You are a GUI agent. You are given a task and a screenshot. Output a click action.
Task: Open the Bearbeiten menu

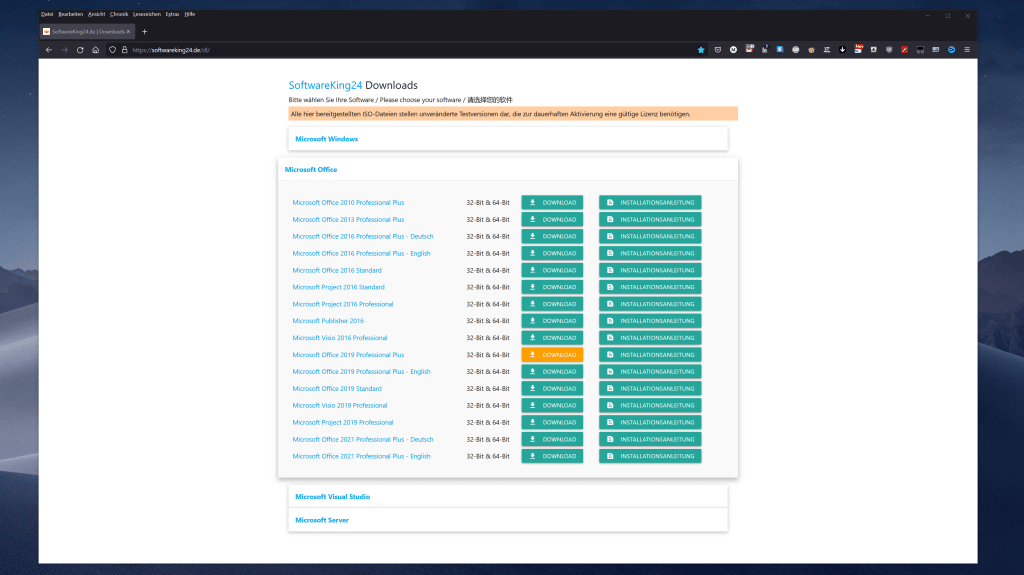click(x=71, y=14)
